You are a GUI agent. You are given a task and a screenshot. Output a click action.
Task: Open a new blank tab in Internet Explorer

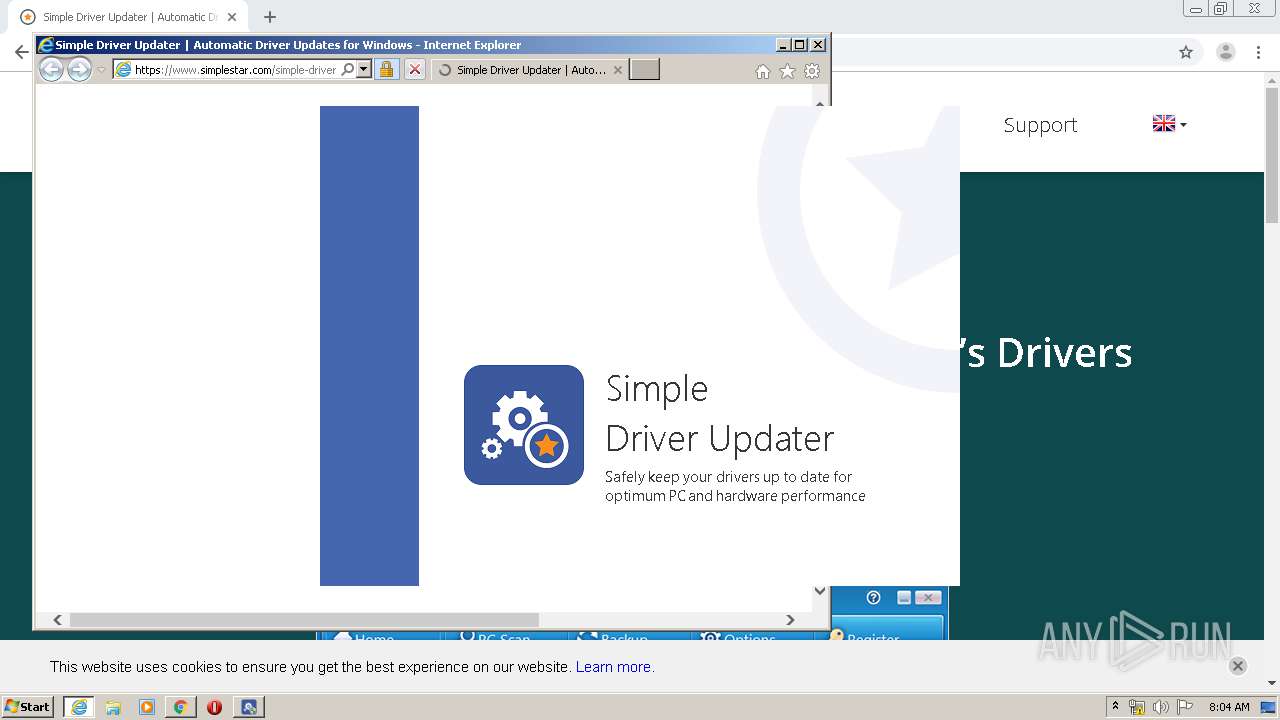[x=644, y=70]
